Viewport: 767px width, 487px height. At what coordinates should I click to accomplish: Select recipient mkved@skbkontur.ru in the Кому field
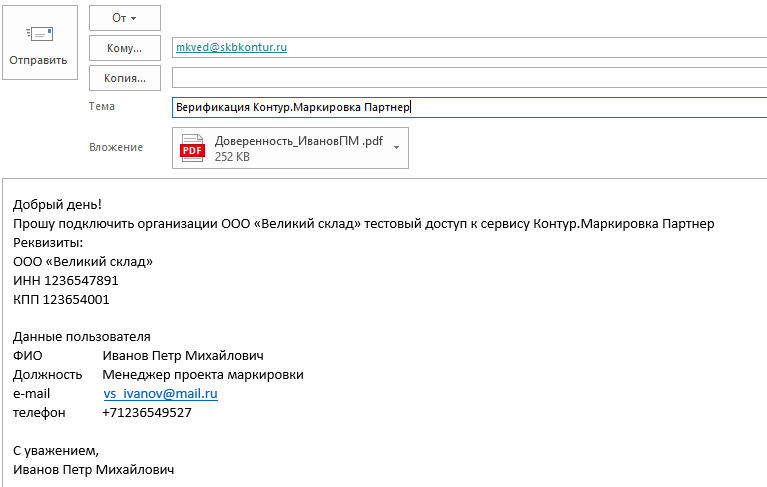[231, 47]
